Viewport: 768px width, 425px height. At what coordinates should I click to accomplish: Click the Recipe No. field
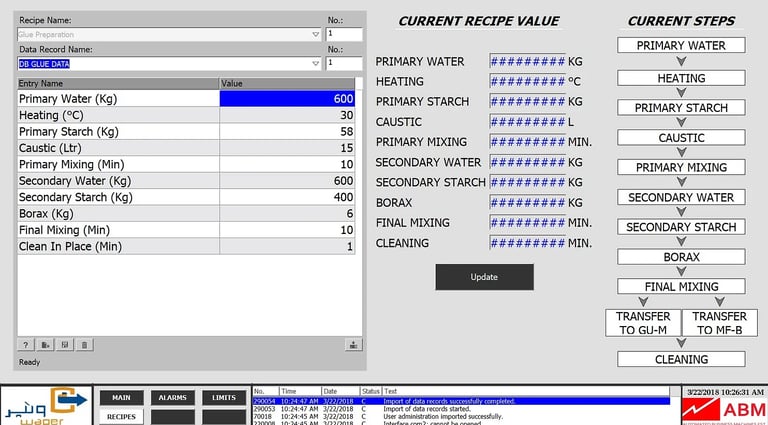point(344,34)
